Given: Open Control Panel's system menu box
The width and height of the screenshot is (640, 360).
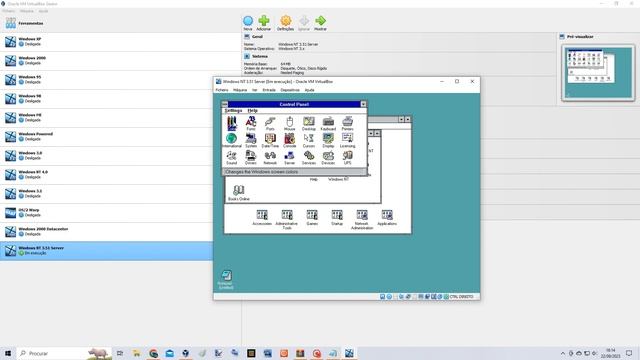Looking at the screenshot, I should point(225,104).
